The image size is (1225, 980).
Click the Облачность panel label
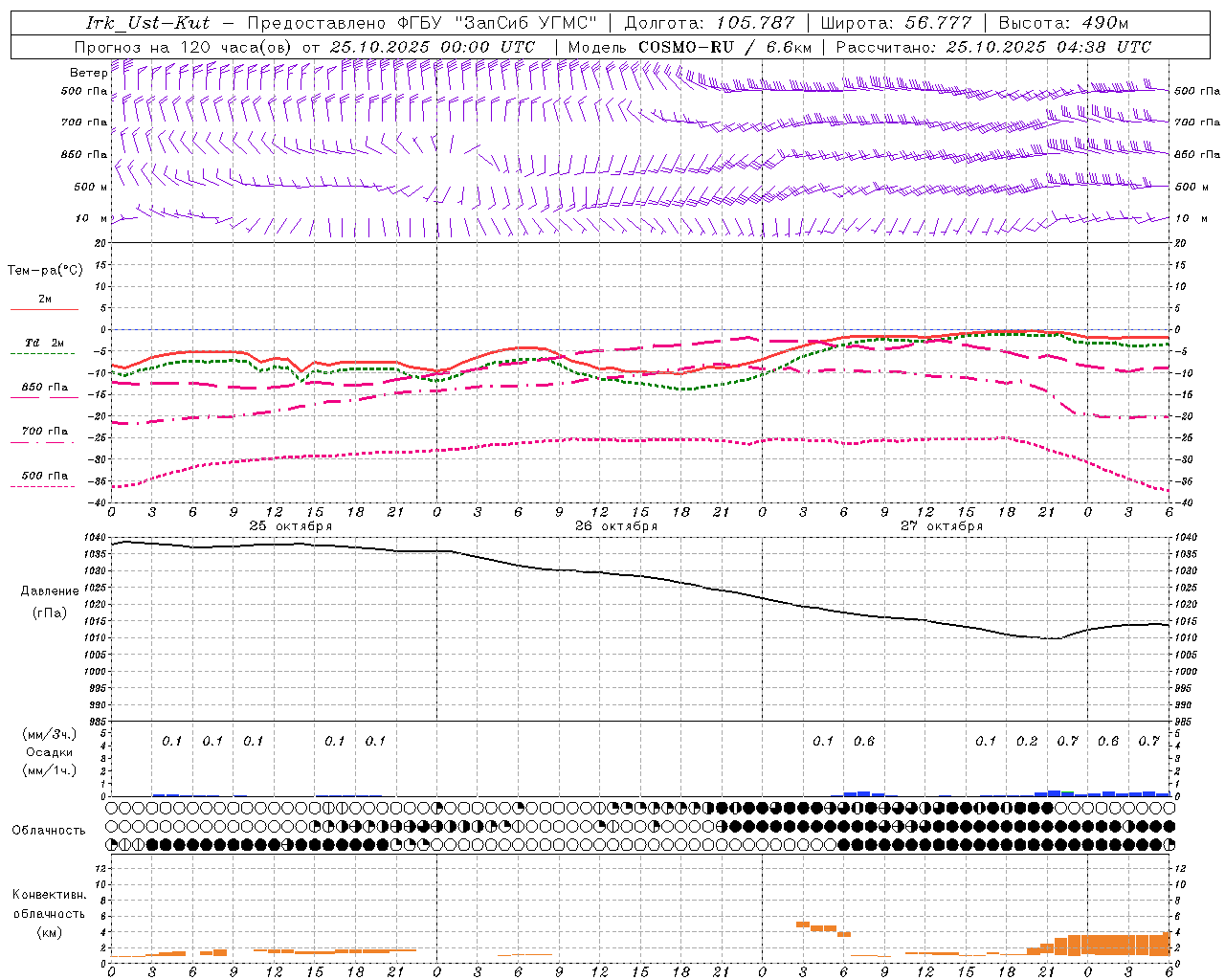[x=49, y=831]
